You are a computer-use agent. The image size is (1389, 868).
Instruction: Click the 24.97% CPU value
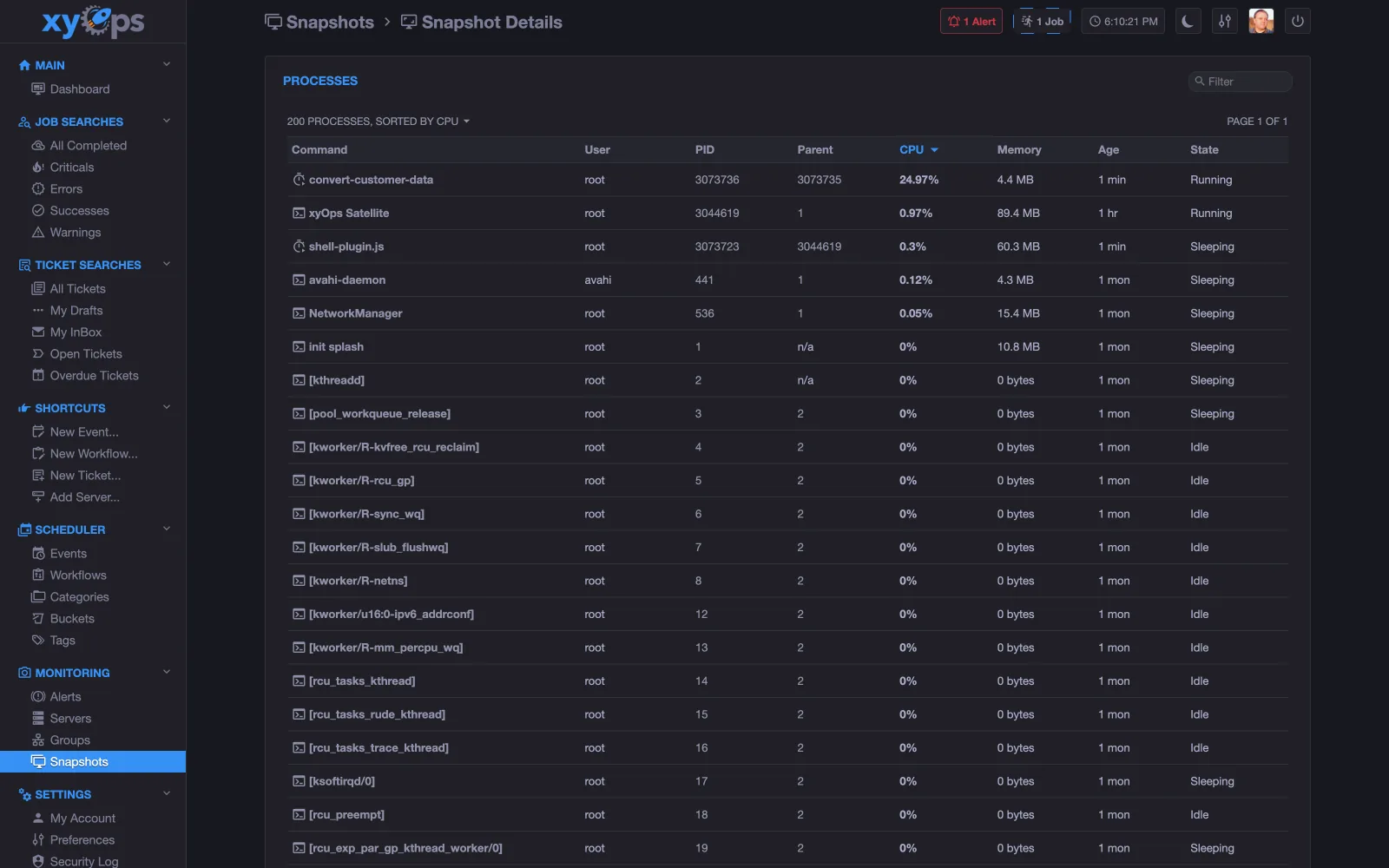(x=918, y=180)
